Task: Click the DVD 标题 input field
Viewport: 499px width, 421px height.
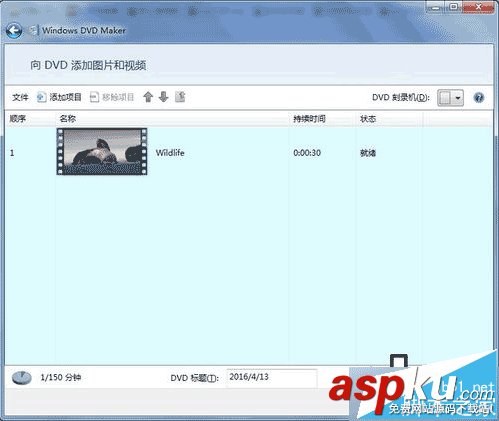Action: (272, 378)
